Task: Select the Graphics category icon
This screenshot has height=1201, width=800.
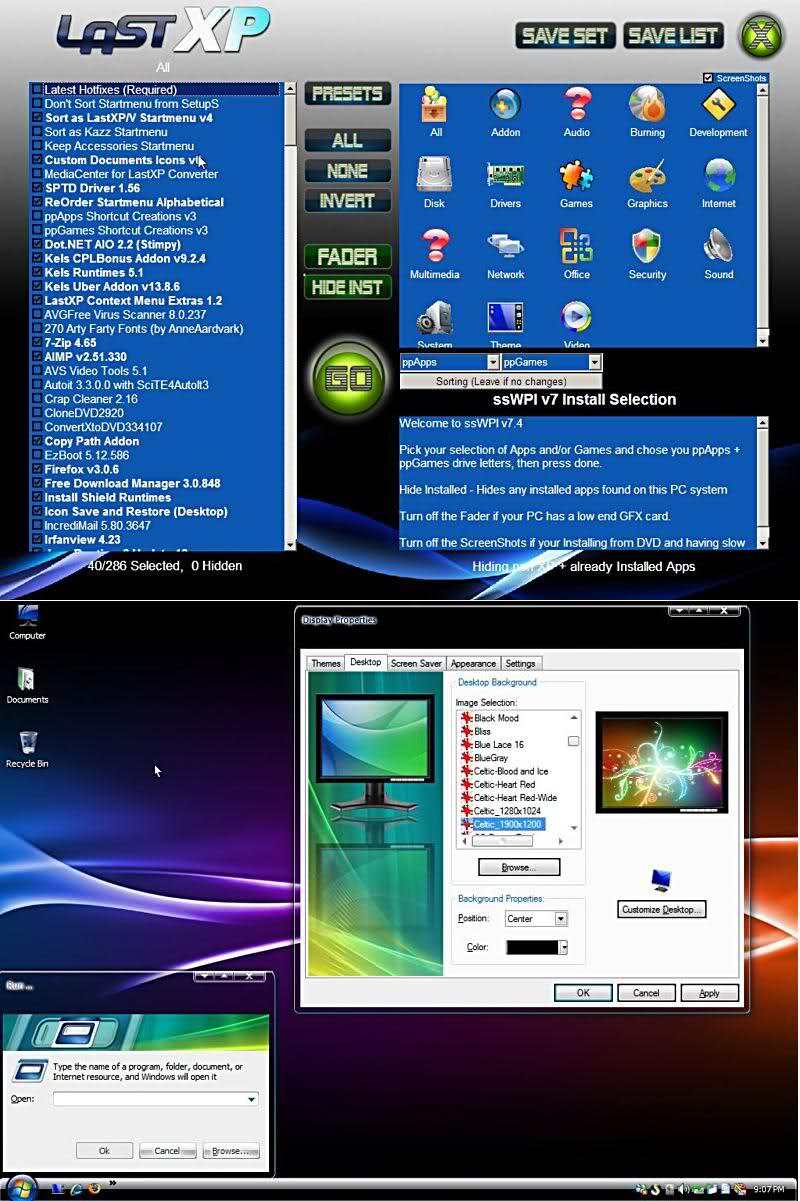Action: [x=647, y=176]
